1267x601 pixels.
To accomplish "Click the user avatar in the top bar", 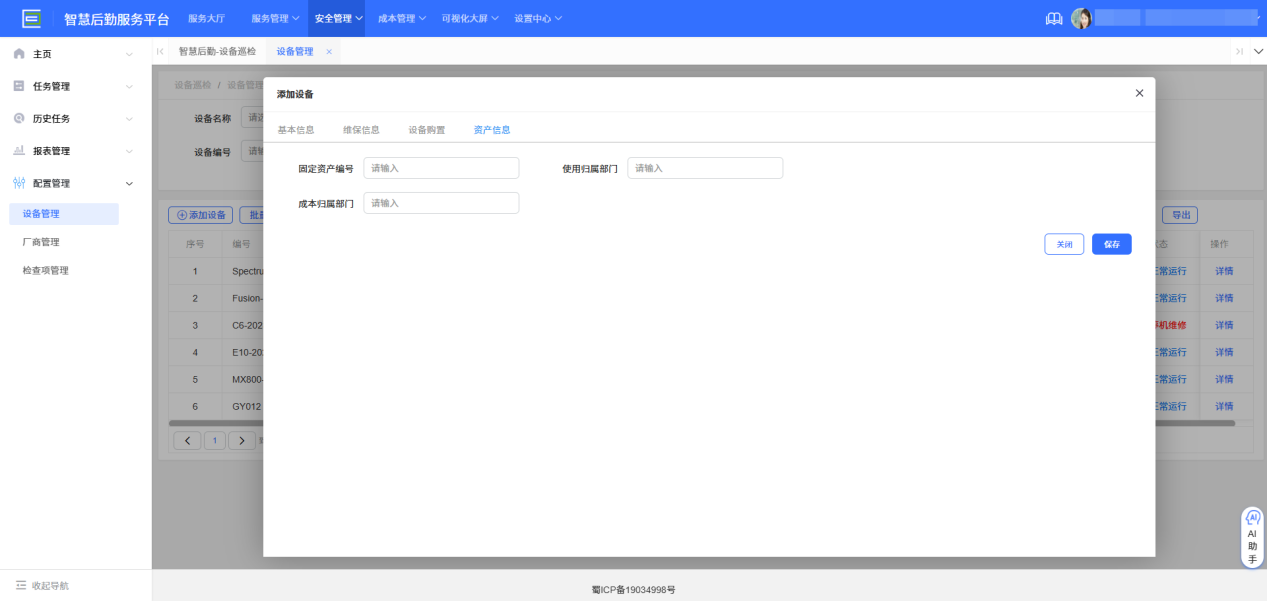I will coord(1082,17).
